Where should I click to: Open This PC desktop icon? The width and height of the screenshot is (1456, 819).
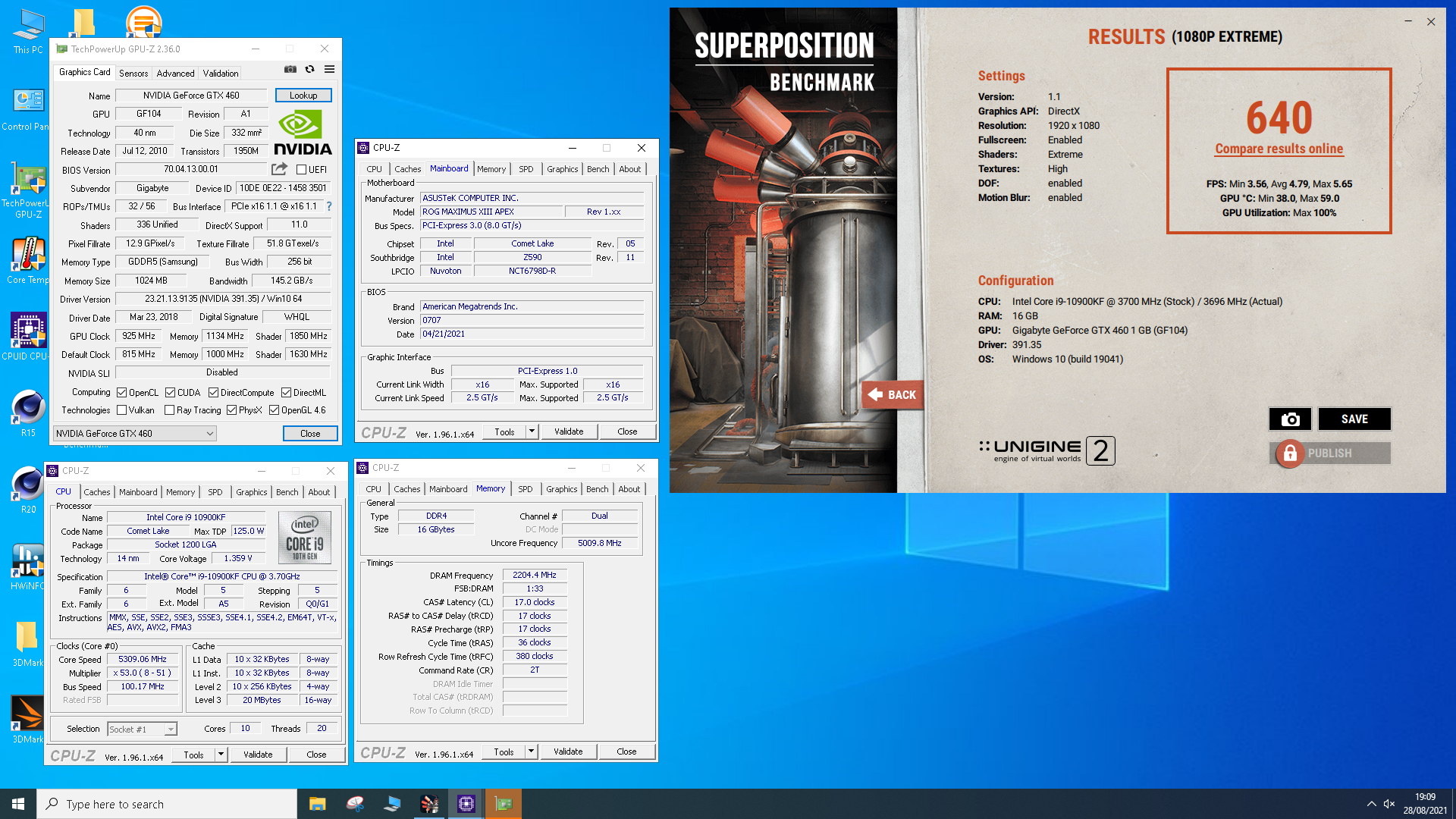[28, 32]
